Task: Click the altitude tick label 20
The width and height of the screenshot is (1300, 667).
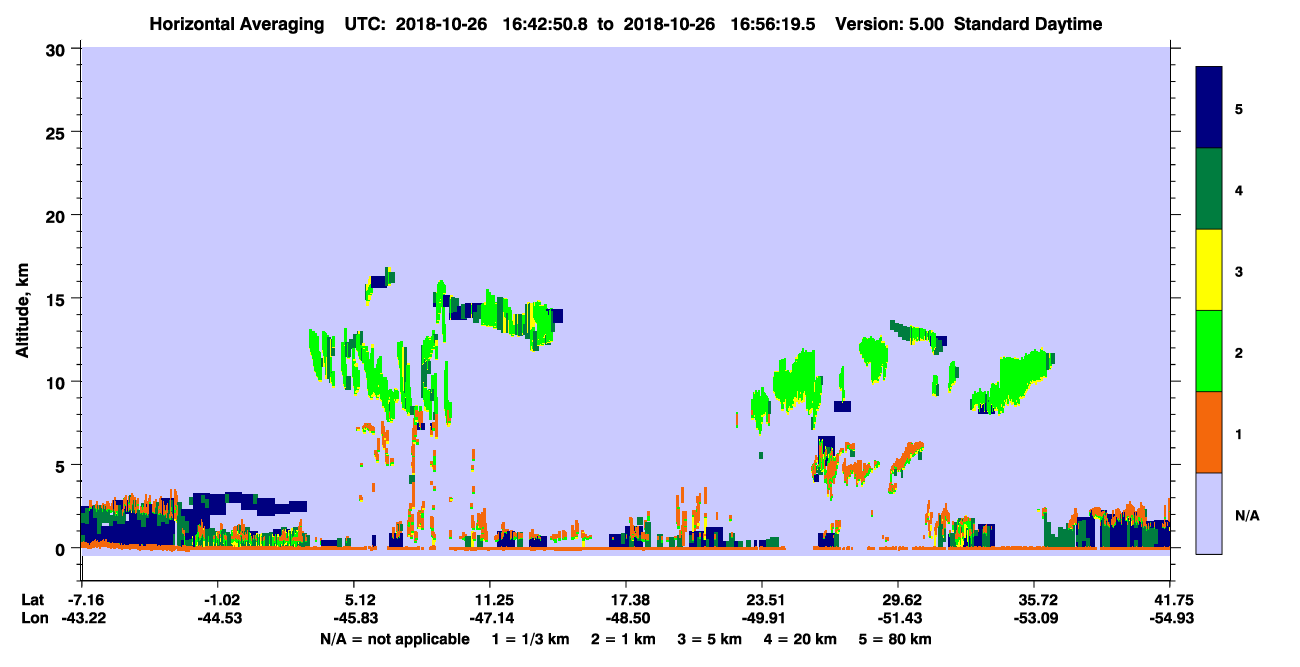Action: point(57,216)
